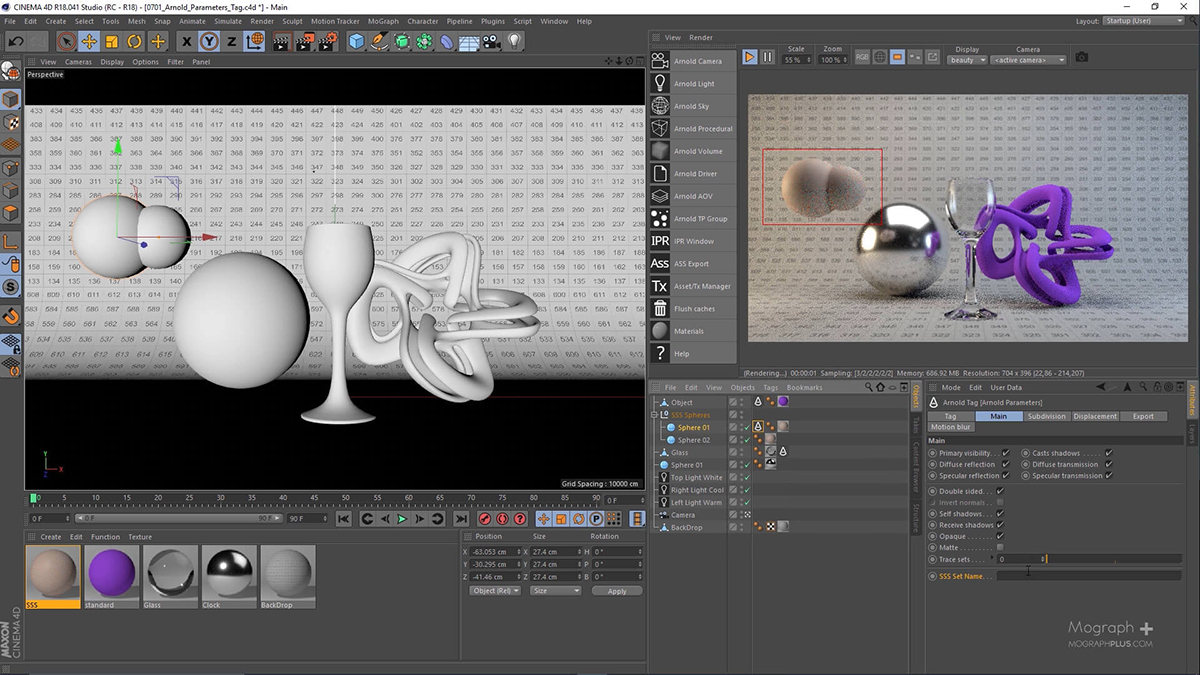Image resolution: width=1200 pixels, height=675 pixels.
Task: Click Record Active Objects keyframe button
Action: [x=484, y=519]
